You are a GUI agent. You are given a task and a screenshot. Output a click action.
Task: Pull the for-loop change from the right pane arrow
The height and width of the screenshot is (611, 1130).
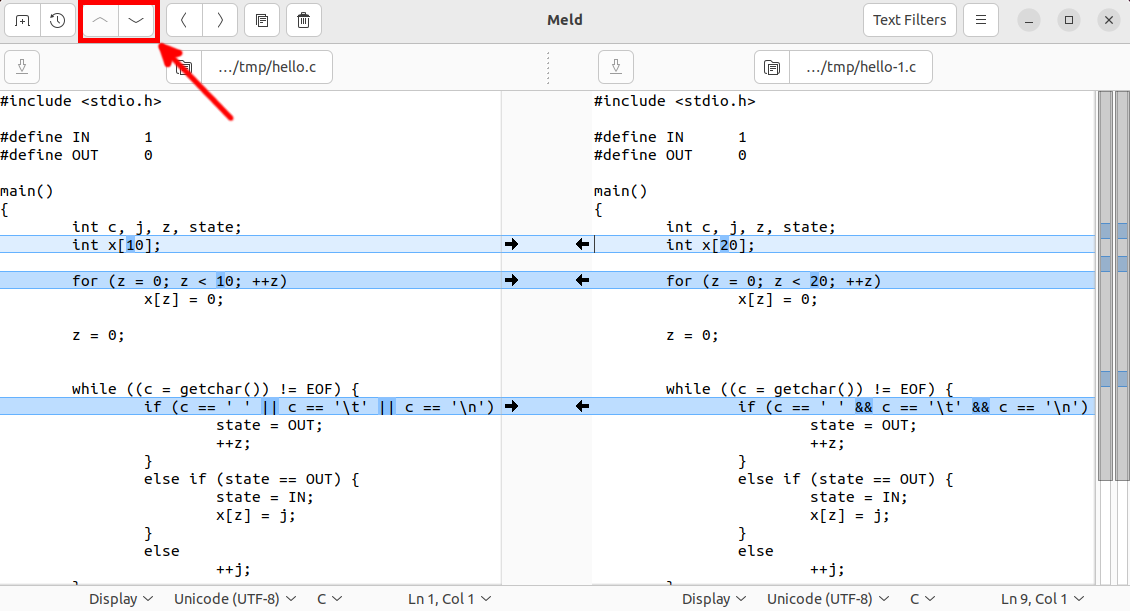click(x=583, y=281)
